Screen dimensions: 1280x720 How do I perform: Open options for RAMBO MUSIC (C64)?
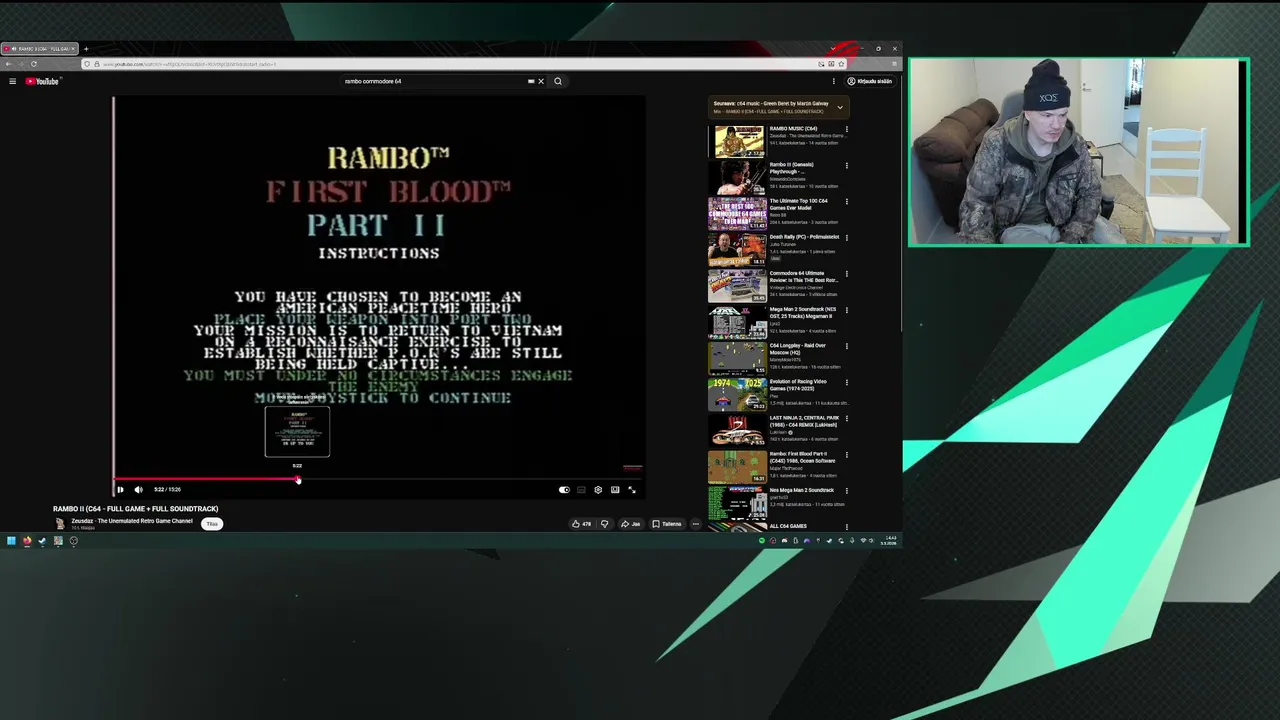click(x=846, y=129)
